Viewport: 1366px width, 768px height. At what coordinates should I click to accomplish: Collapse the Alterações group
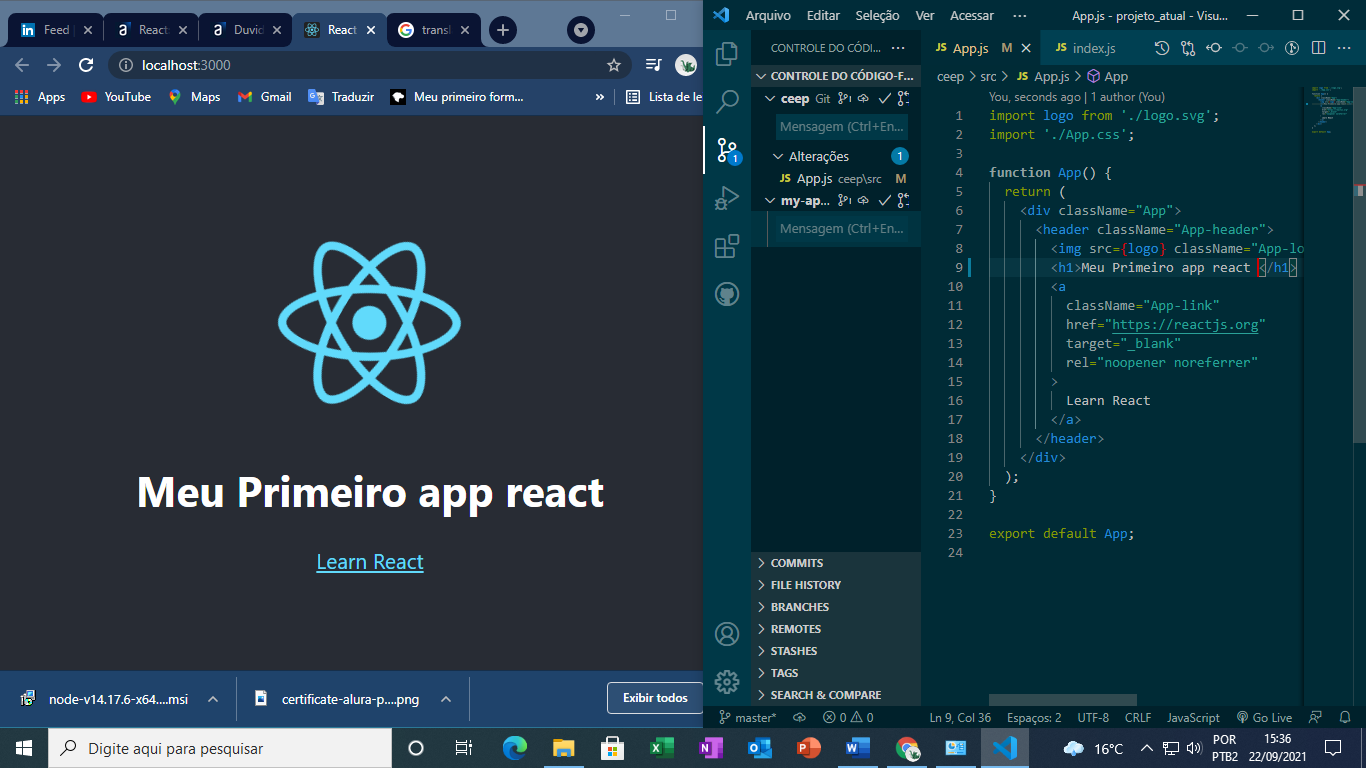coord(779,156)
